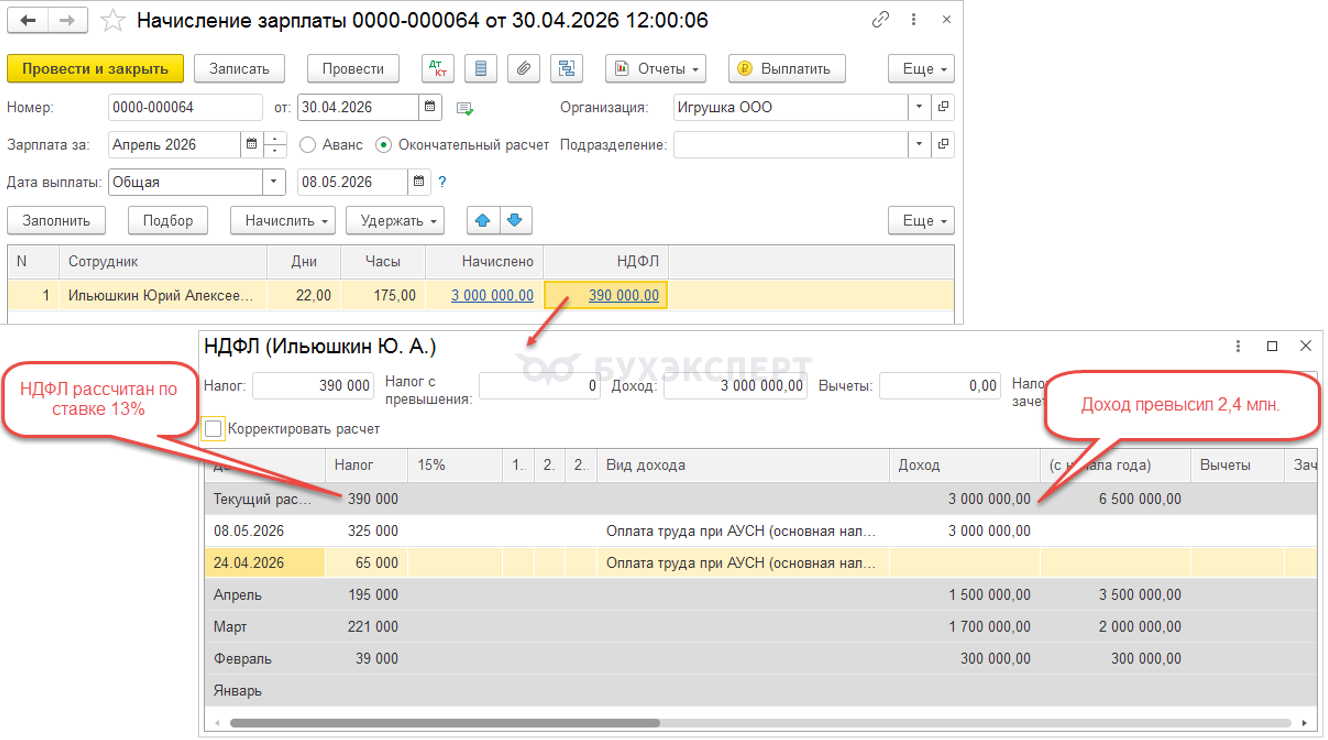Click the salary month stepper arrows
Viewport: 1328px width, 740px height.
[x=275, y=145]
